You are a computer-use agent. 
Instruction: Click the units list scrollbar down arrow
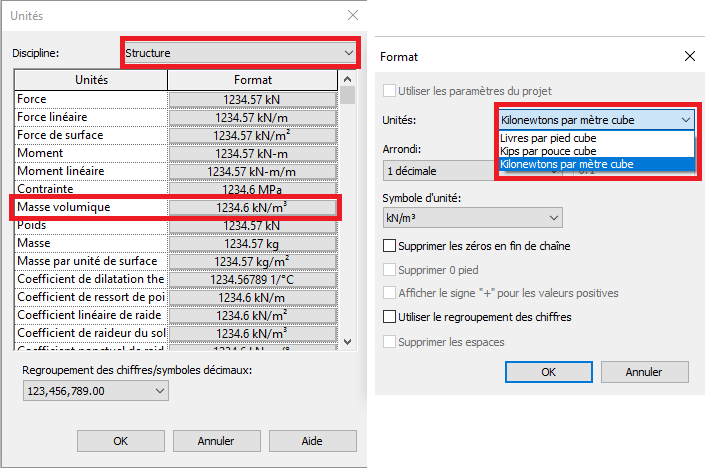tap(348, 342)
